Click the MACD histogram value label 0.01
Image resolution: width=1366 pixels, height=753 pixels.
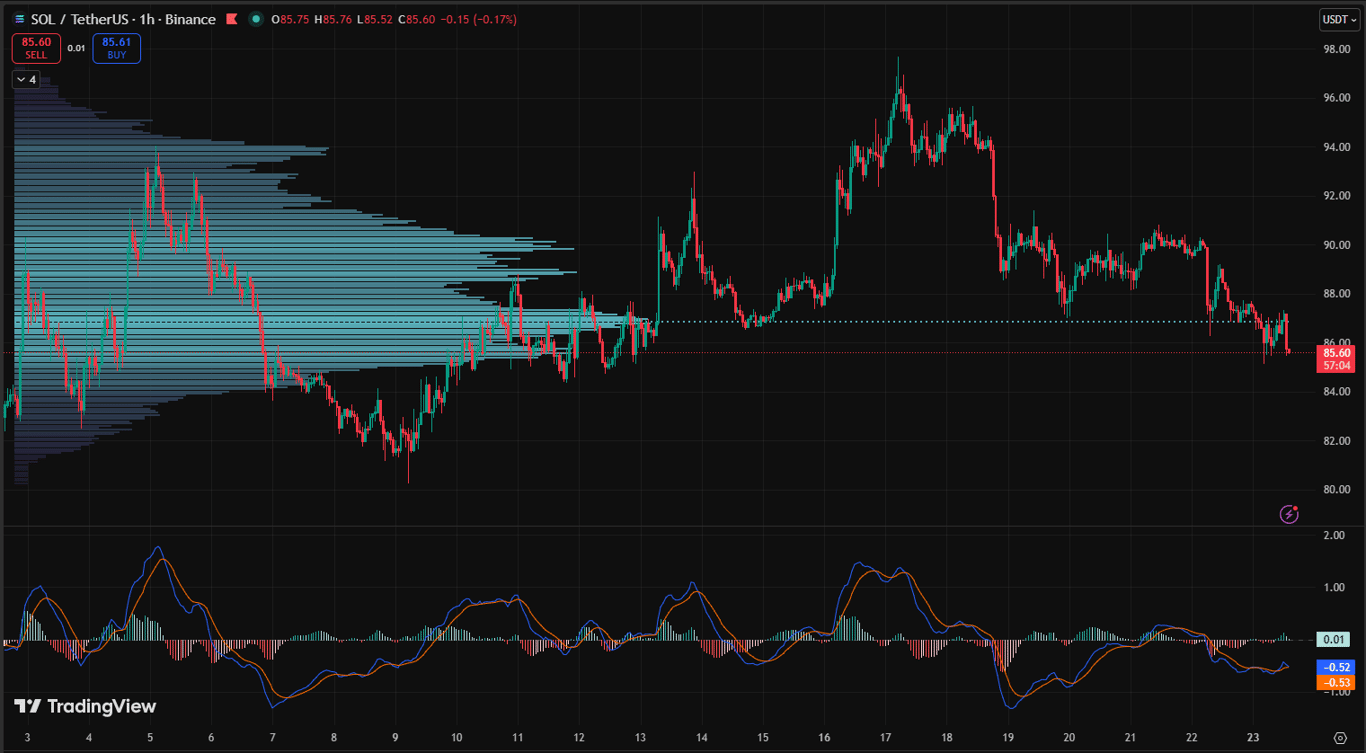[1333, 640]
